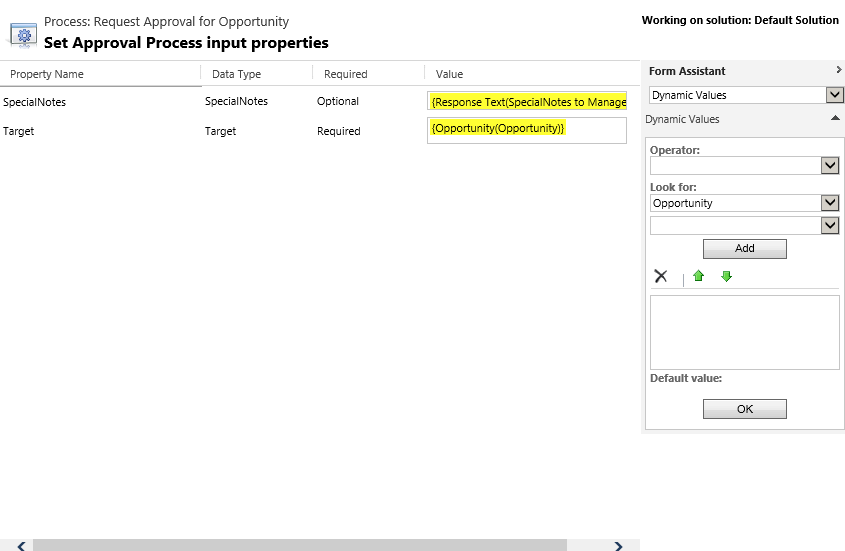The image size is (845, 551).
Task: Click the SpecialNotes value field
Action: 527,101
